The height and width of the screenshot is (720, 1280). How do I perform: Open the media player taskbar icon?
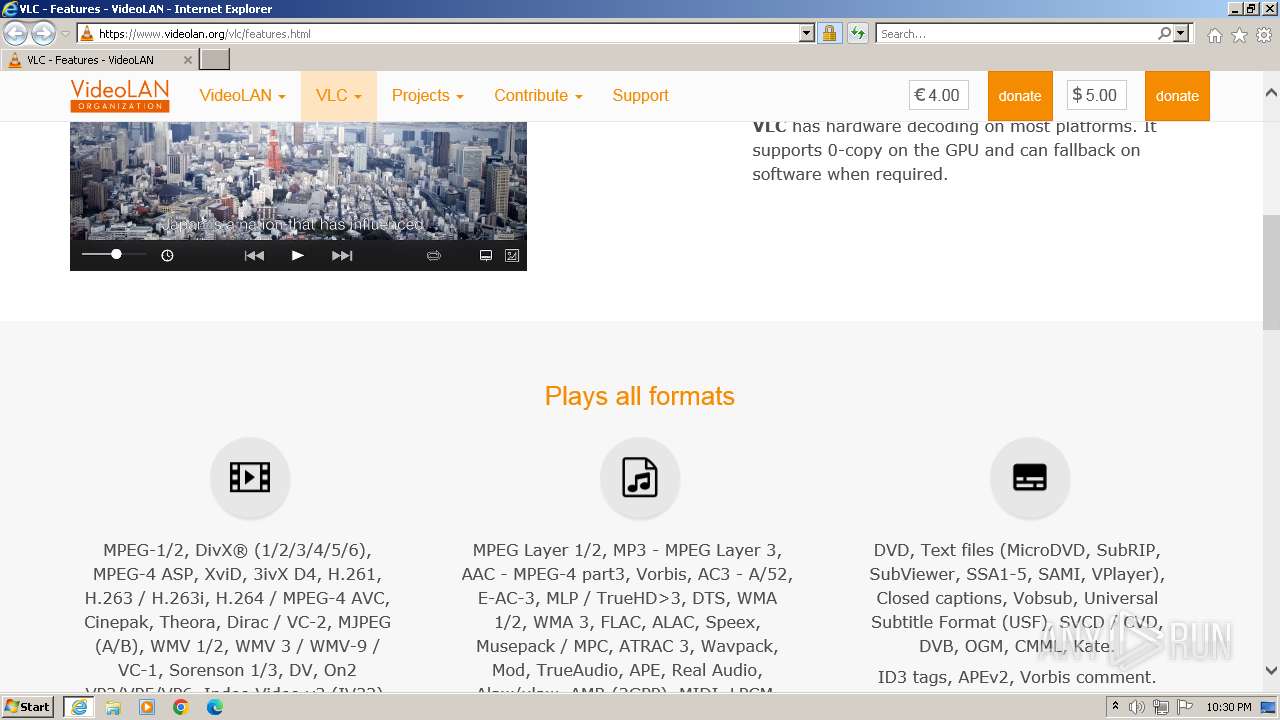click(147, 707)
